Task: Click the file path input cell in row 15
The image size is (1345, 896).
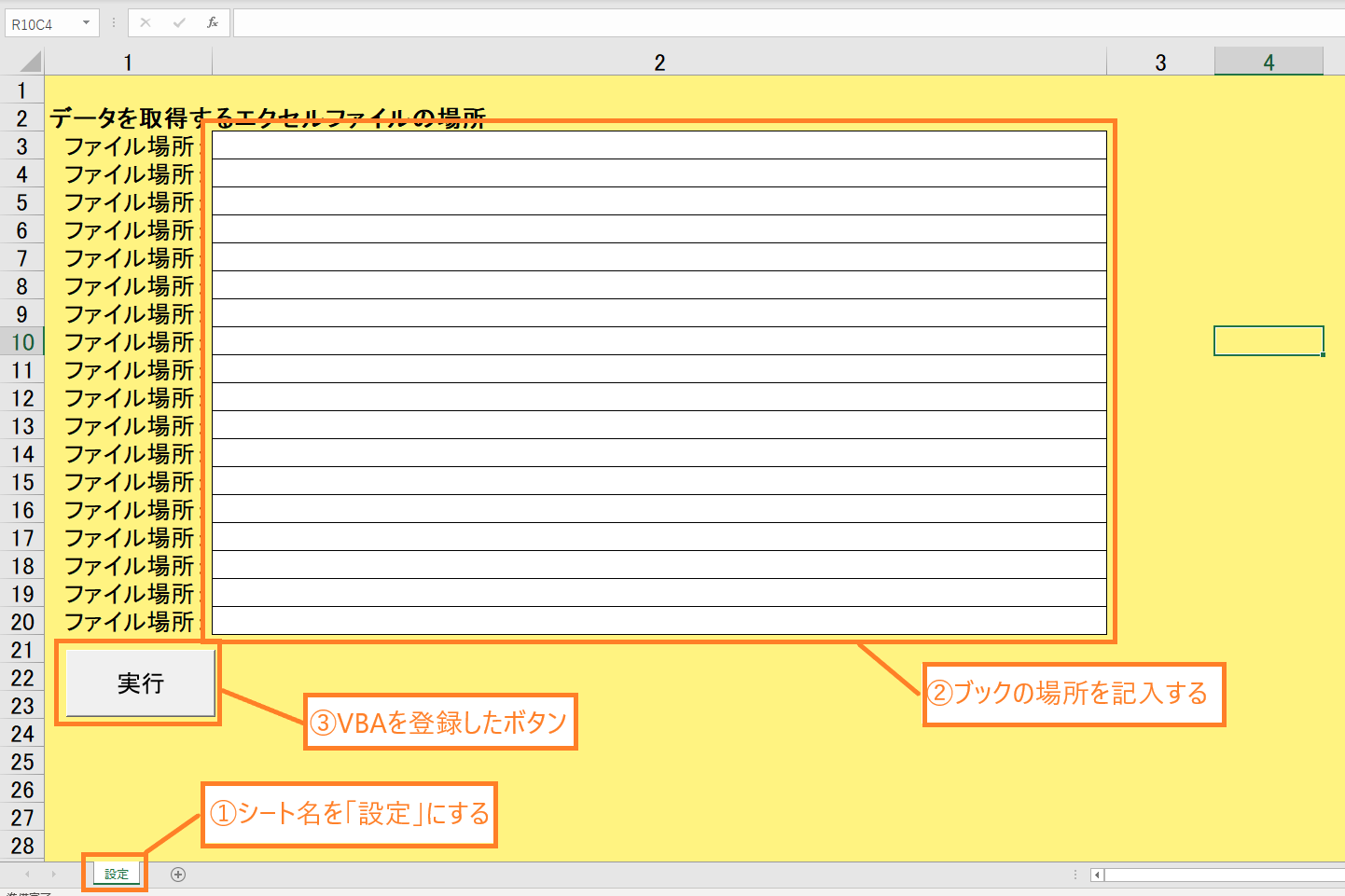Action: [x=659, y=481]
